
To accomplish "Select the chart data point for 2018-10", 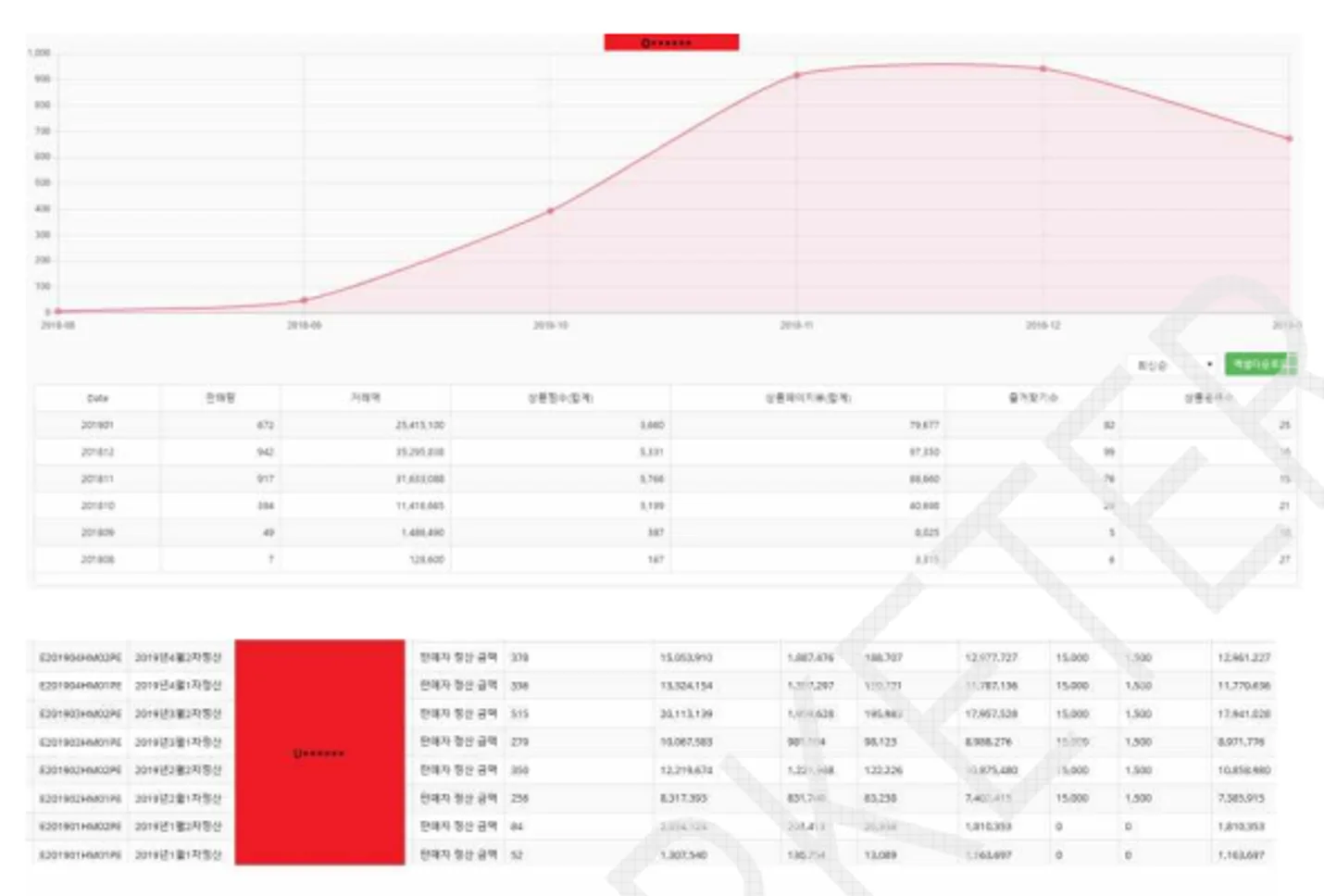I will 550,211.
